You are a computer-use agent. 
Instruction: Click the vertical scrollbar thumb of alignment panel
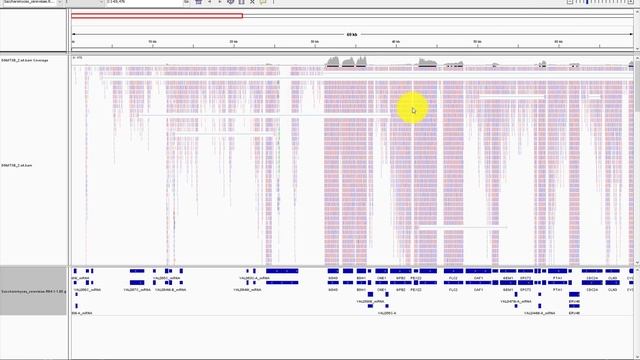[637, 88]
